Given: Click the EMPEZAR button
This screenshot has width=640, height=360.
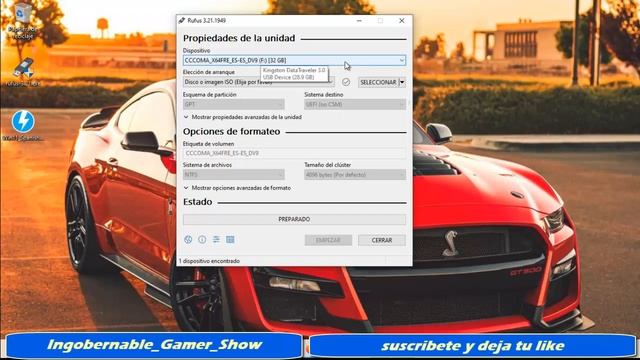Looking at the screenshot, I should (328, 240).
